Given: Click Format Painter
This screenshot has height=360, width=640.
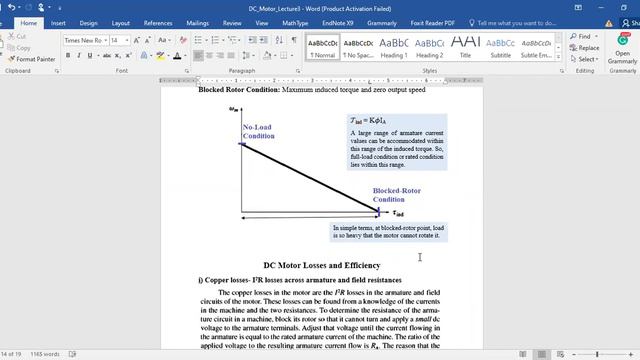Looking at the screenshot, I should pyautogui.click(x=32, y=59).
